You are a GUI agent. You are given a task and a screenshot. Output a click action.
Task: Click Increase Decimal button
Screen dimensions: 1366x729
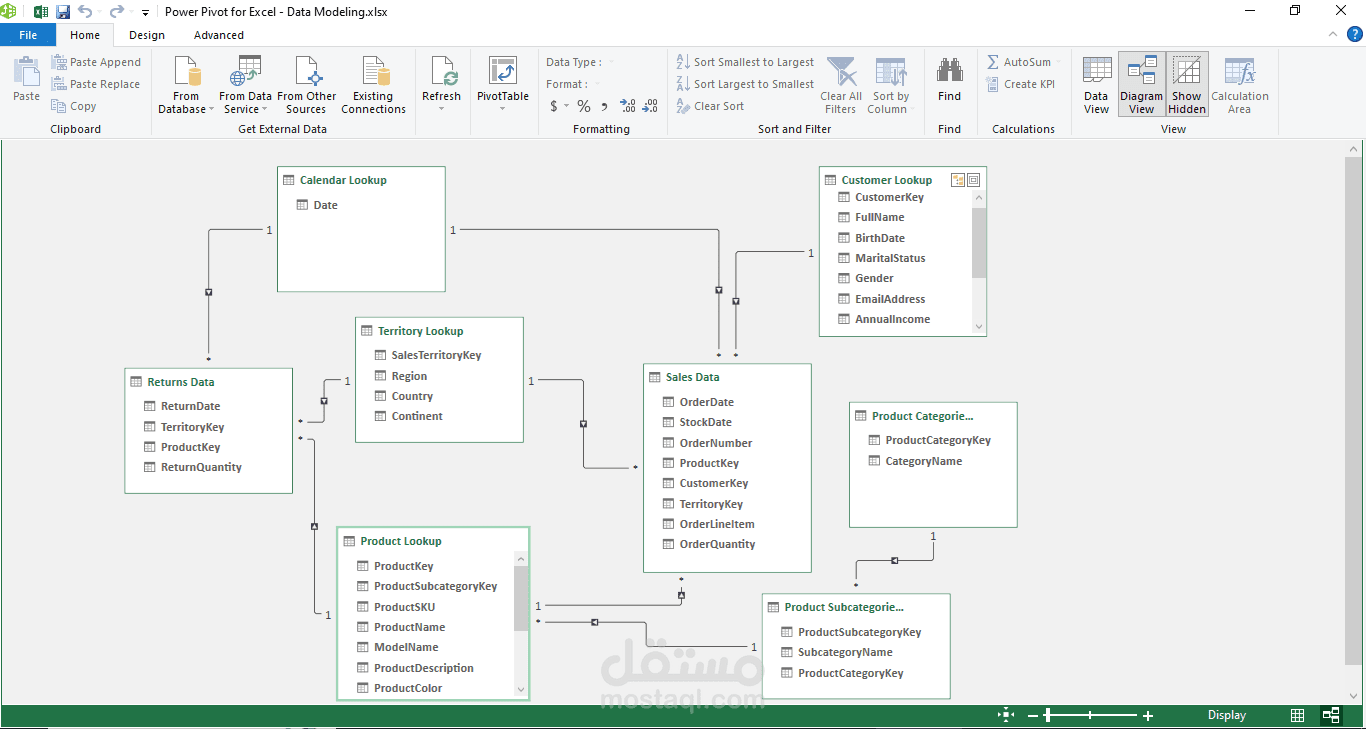coord(628,106)
